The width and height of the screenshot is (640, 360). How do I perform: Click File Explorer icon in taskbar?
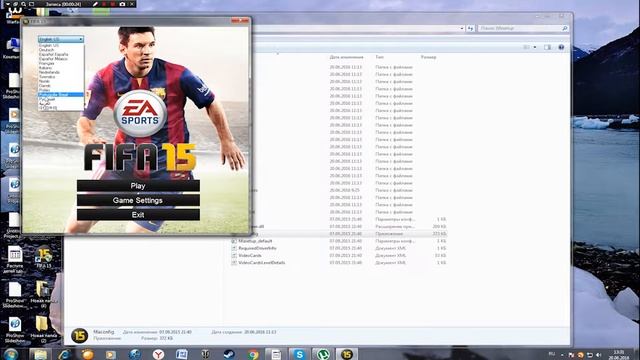point(40,354)
